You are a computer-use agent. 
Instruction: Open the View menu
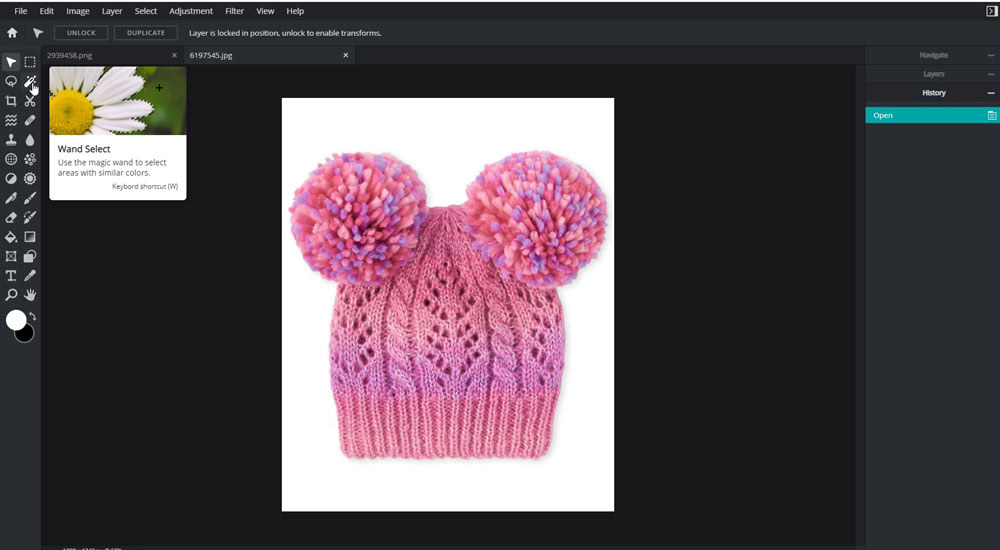tap(265, 11)
